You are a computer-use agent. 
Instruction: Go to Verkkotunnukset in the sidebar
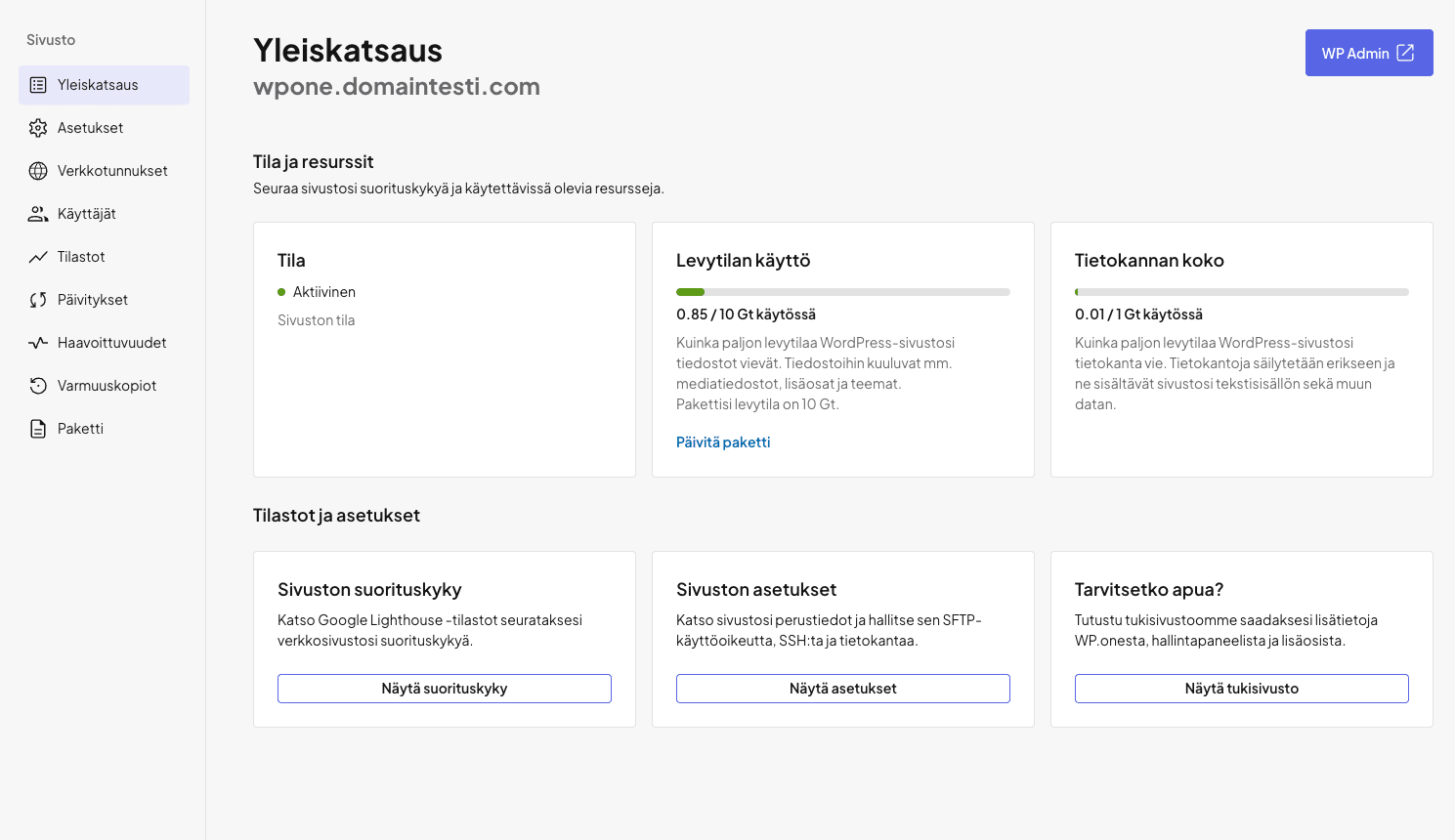(112, 171)
